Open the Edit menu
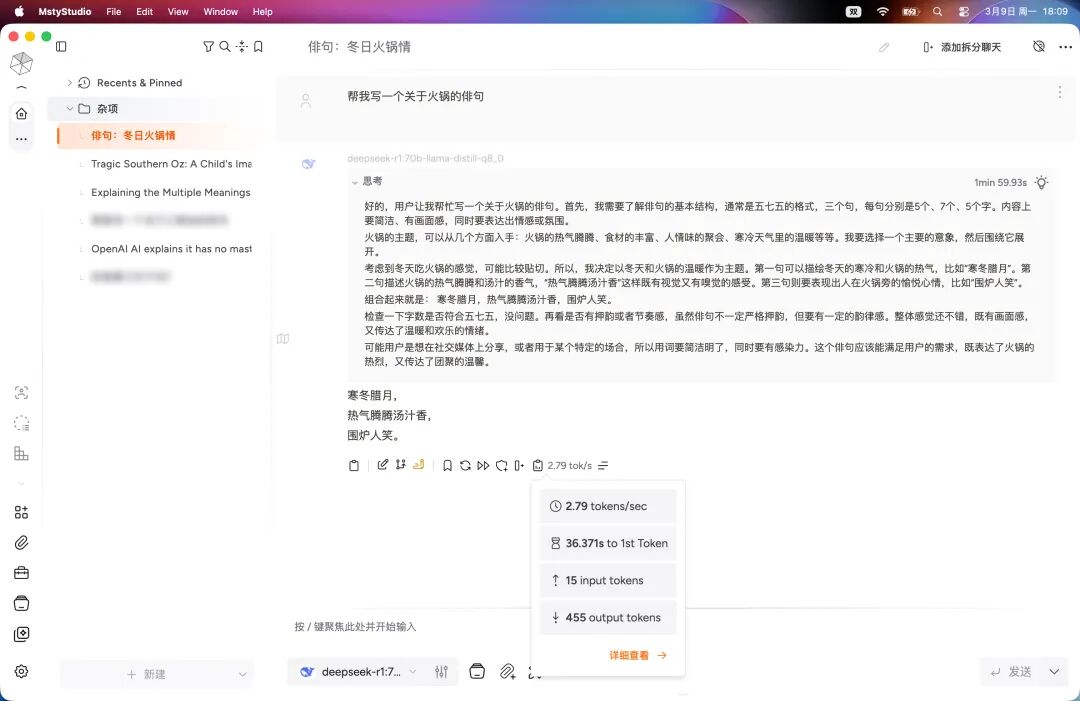The height and width of the screenshot is (701, 1080). pos(145,12)
